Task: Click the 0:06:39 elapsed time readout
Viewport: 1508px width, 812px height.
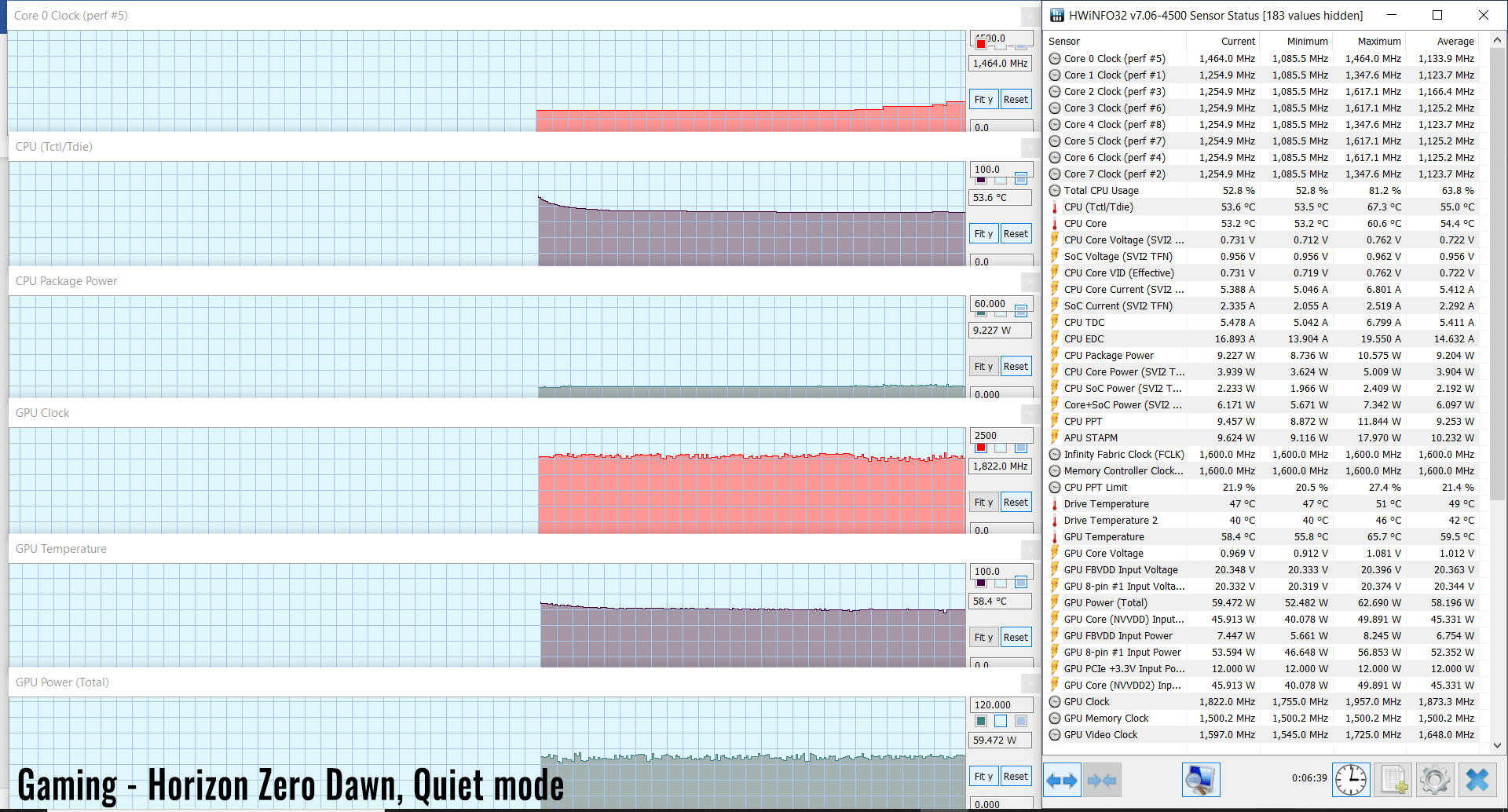Action: [1309, 778]
